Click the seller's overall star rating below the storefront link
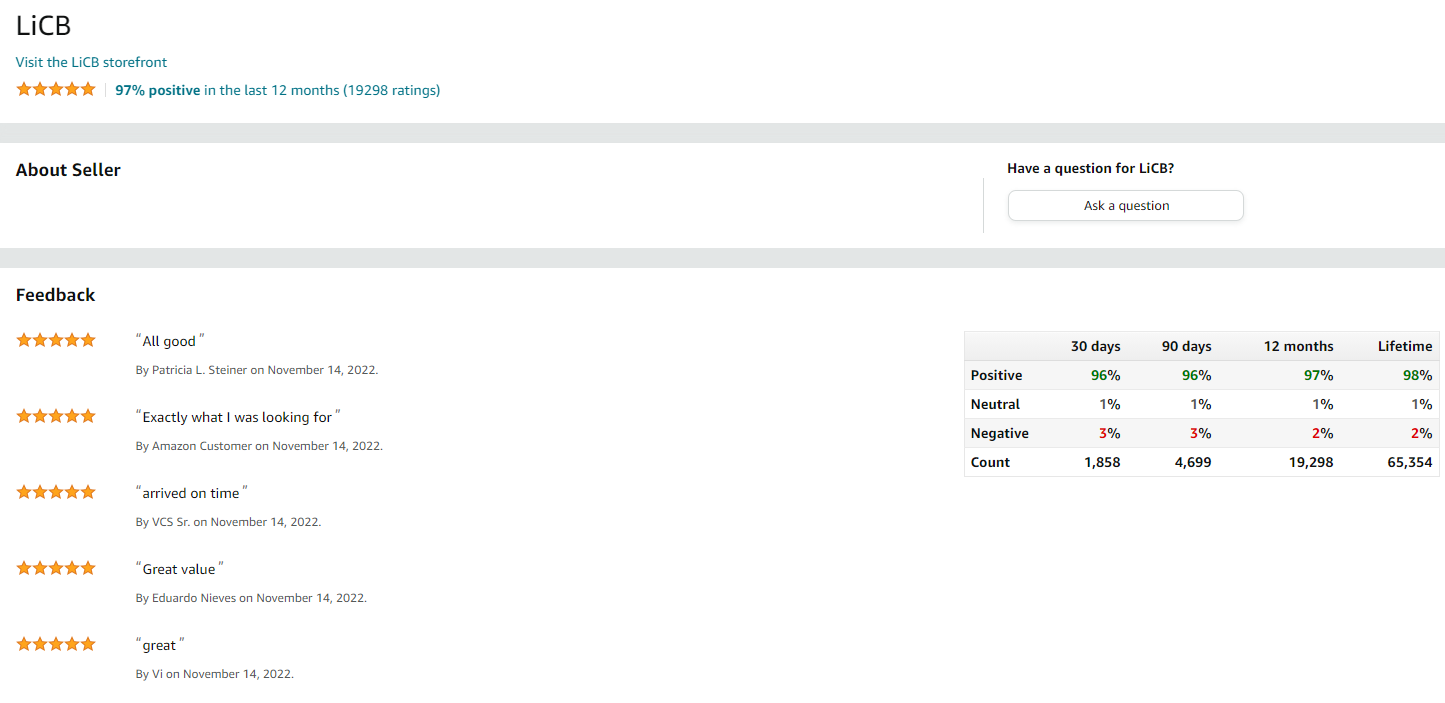The image size is (1445, 703). click(x=56, y=89)
